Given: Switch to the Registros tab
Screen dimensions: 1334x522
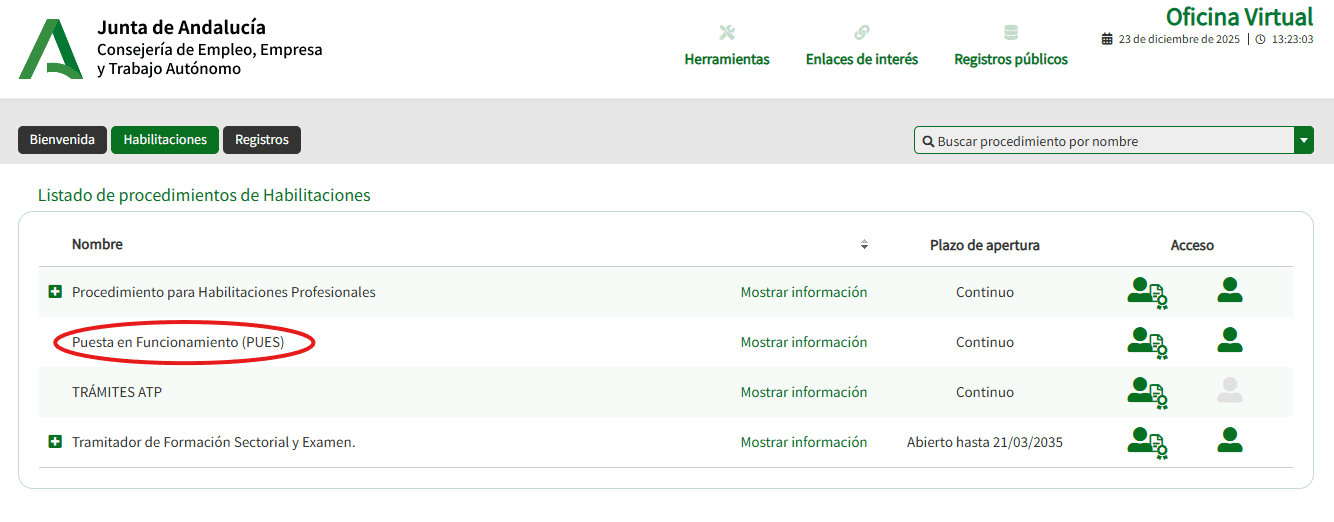Looking at the screenshot, I should [261, 140].
